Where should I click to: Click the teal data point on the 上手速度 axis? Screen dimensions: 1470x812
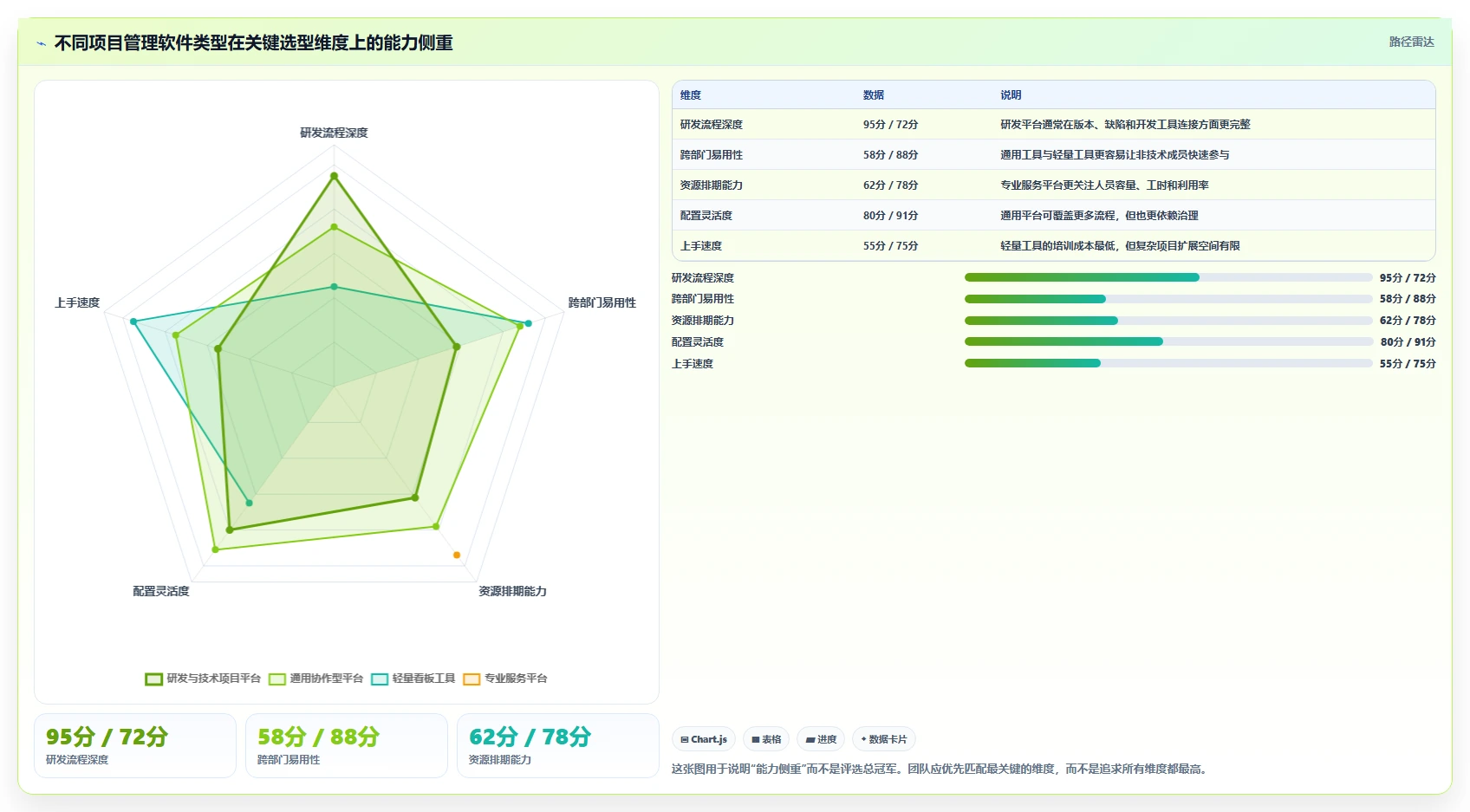[x=133, y=322]
